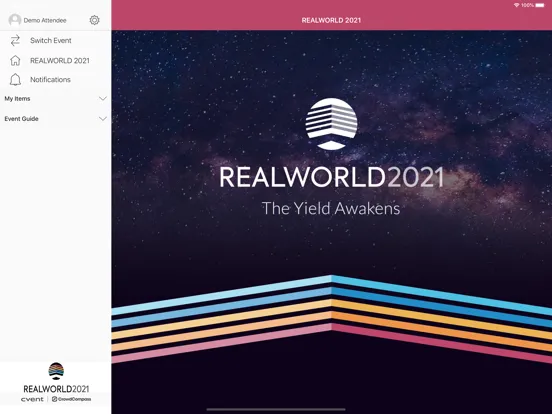552x414 pixels.
Task: Tap the battery indicator in status bar
Action: (x=540, y=5)
